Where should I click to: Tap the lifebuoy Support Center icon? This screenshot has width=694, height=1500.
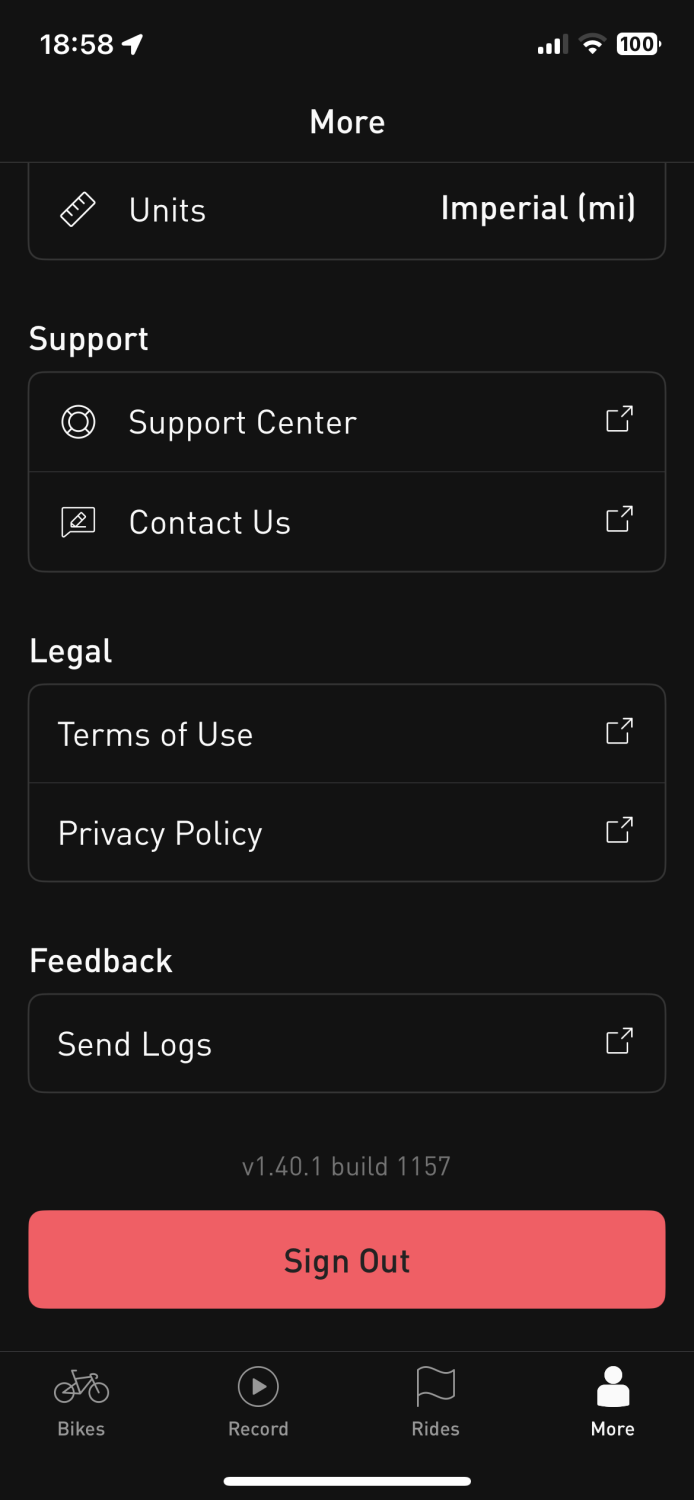78,422
